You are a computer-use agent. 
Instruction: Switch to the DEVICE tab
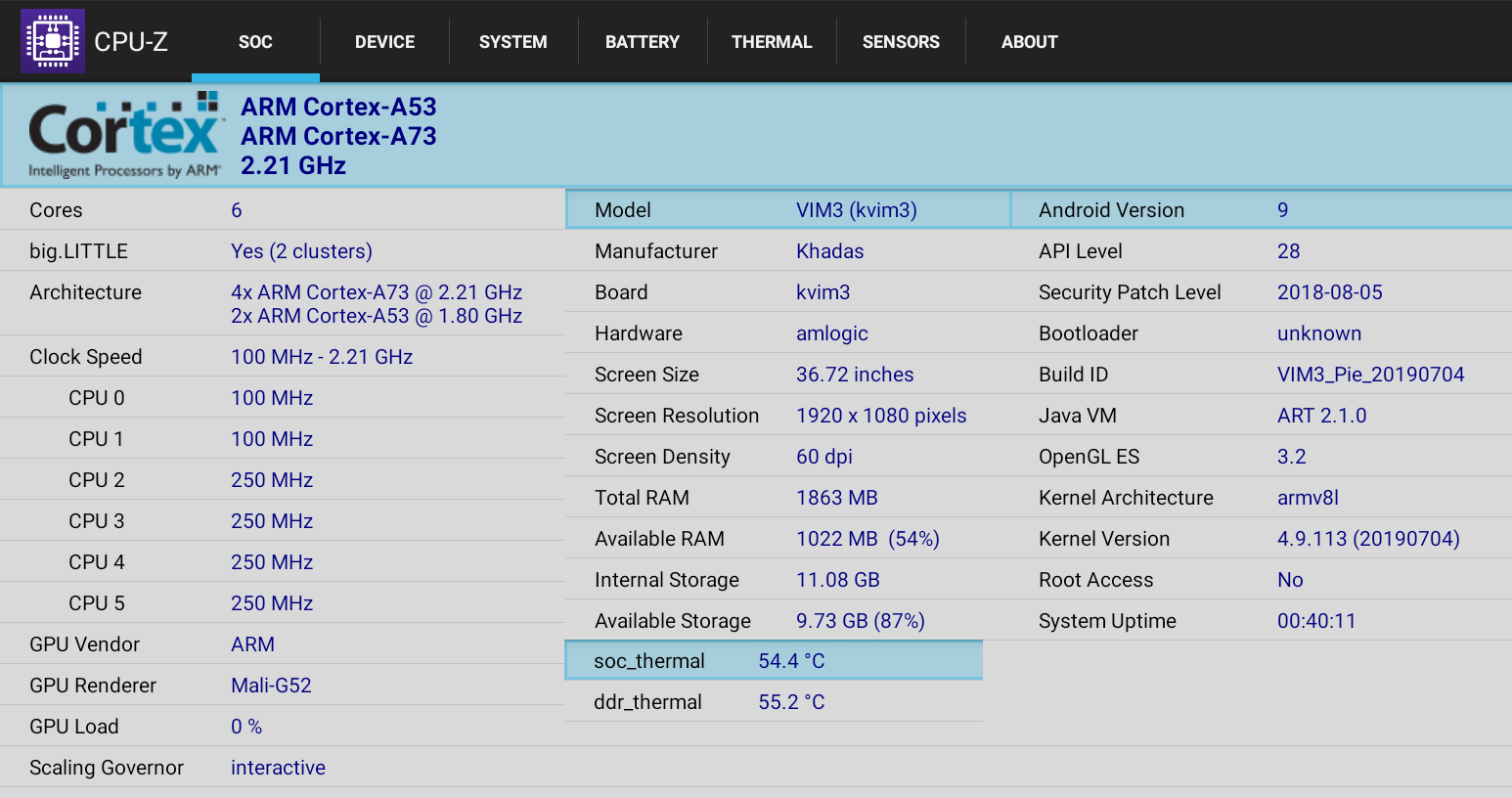[x=384, y=41]
